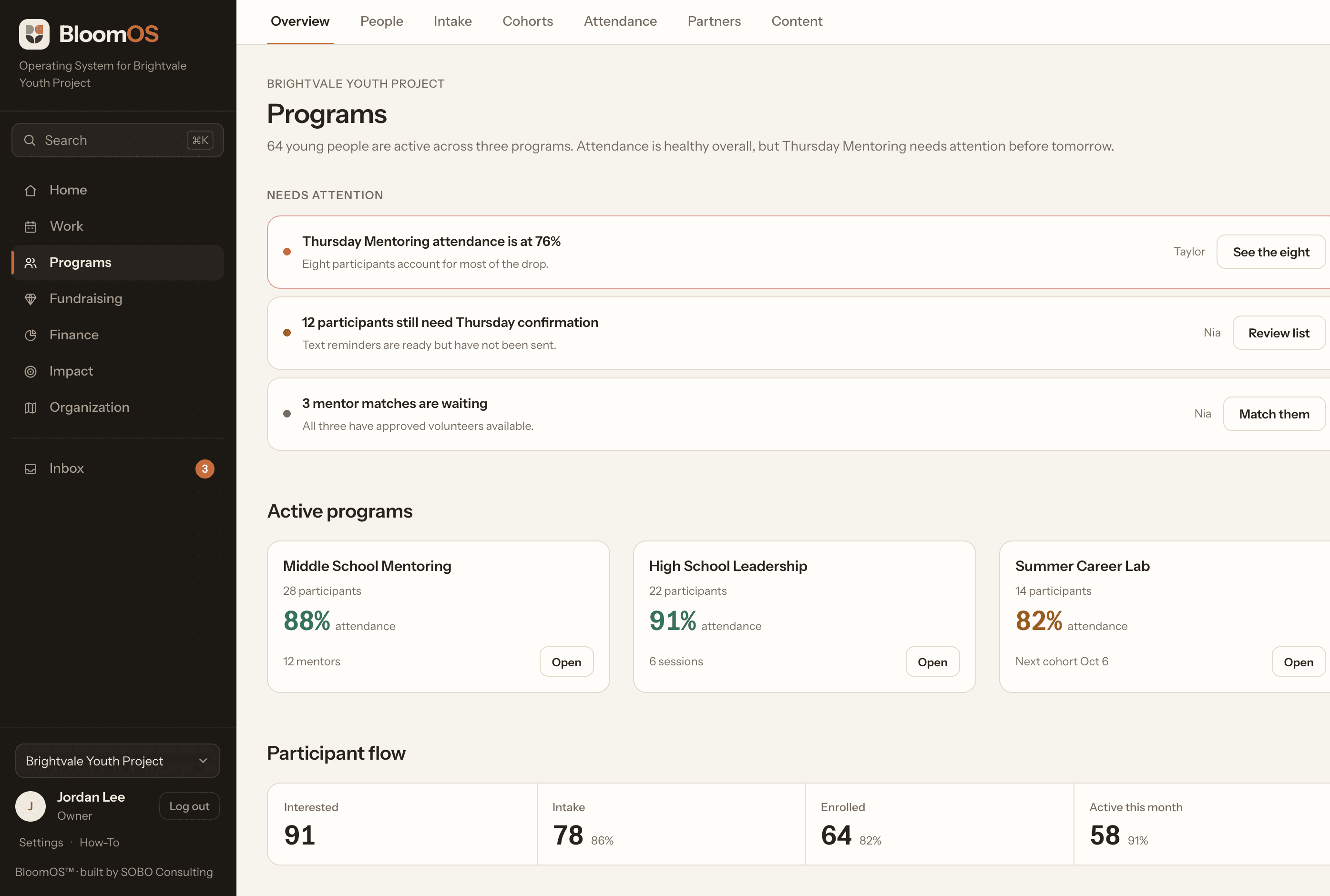Open the How-To link
The width and height of the screenshot is (1330, 896).
point(100,842)
